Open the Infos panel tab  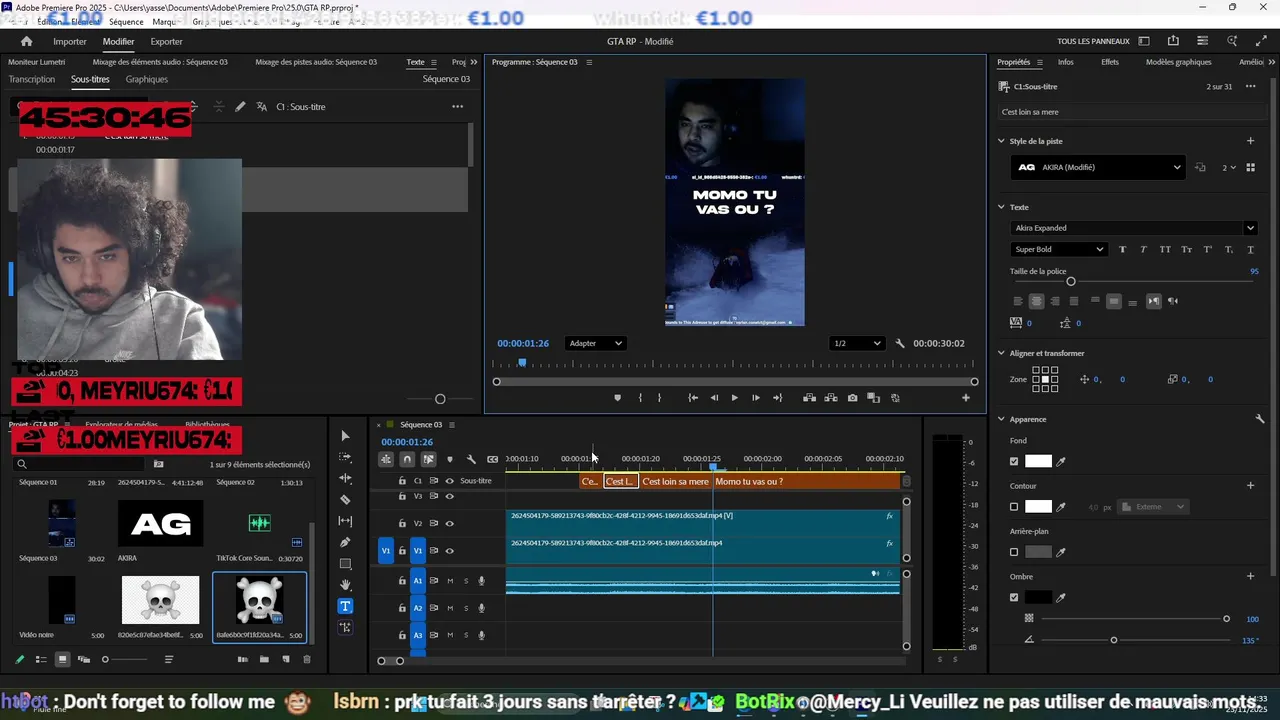click(1066, 62)
